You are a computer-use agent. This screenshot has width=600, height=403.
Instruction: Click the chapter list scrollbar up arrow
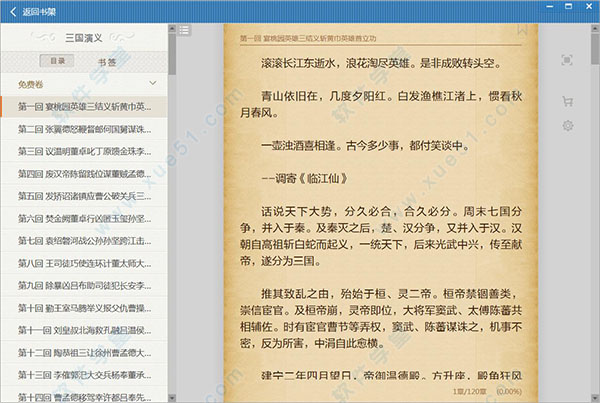click(172, 28)
